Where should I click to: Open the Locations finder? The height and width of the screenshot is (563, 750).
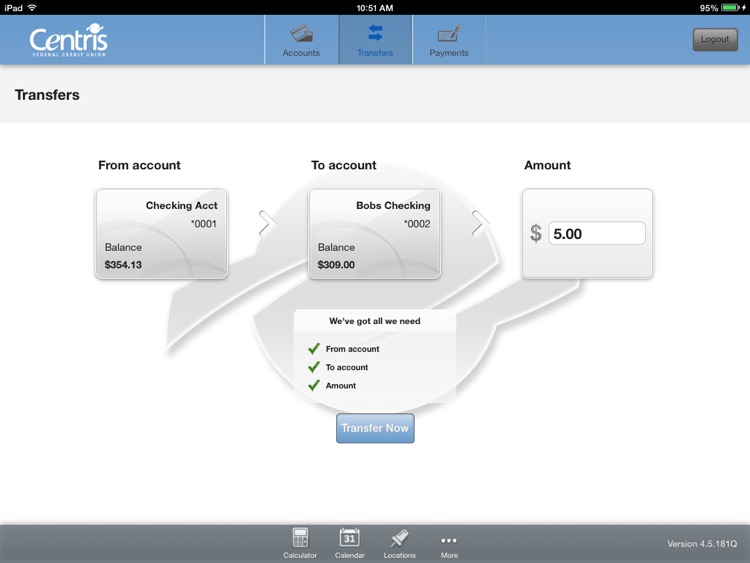399,543
